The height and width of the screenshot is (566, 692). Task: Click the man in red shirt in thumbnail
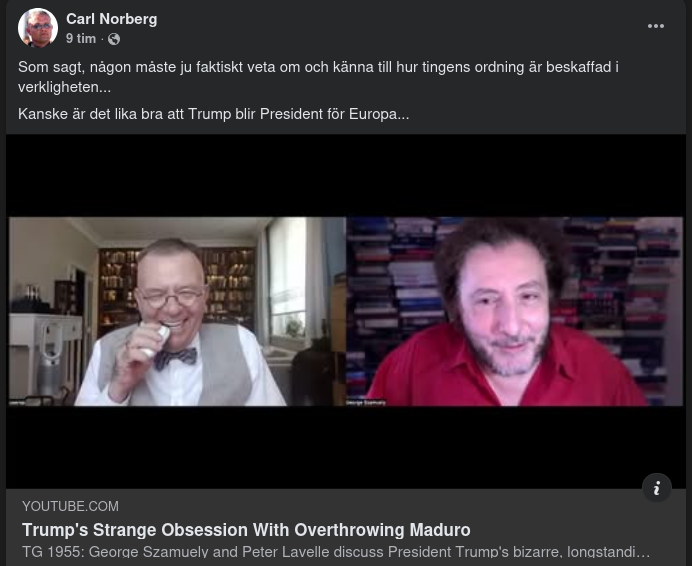click(x=508, y=318)
